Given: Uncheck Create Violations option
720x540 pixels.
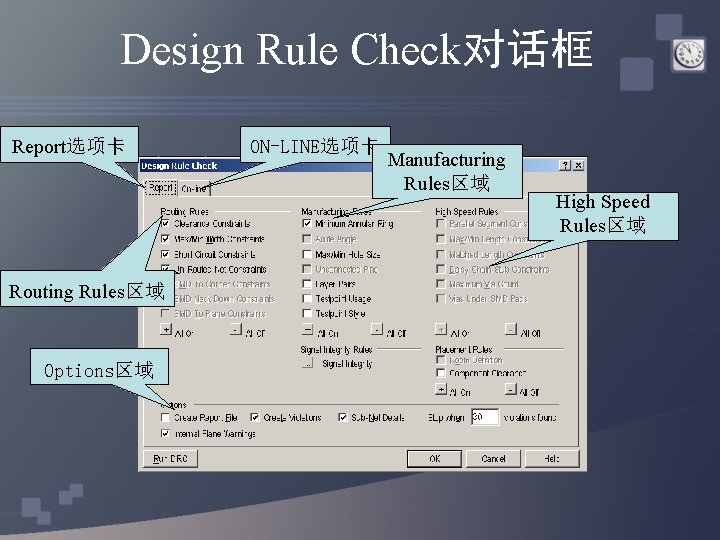Looking at the screenshot, I should pyautogui.click(x=254, y=417).
